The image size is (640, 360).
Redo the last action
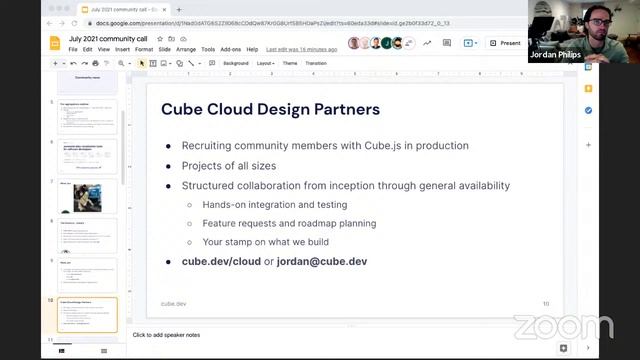point(84,63)
